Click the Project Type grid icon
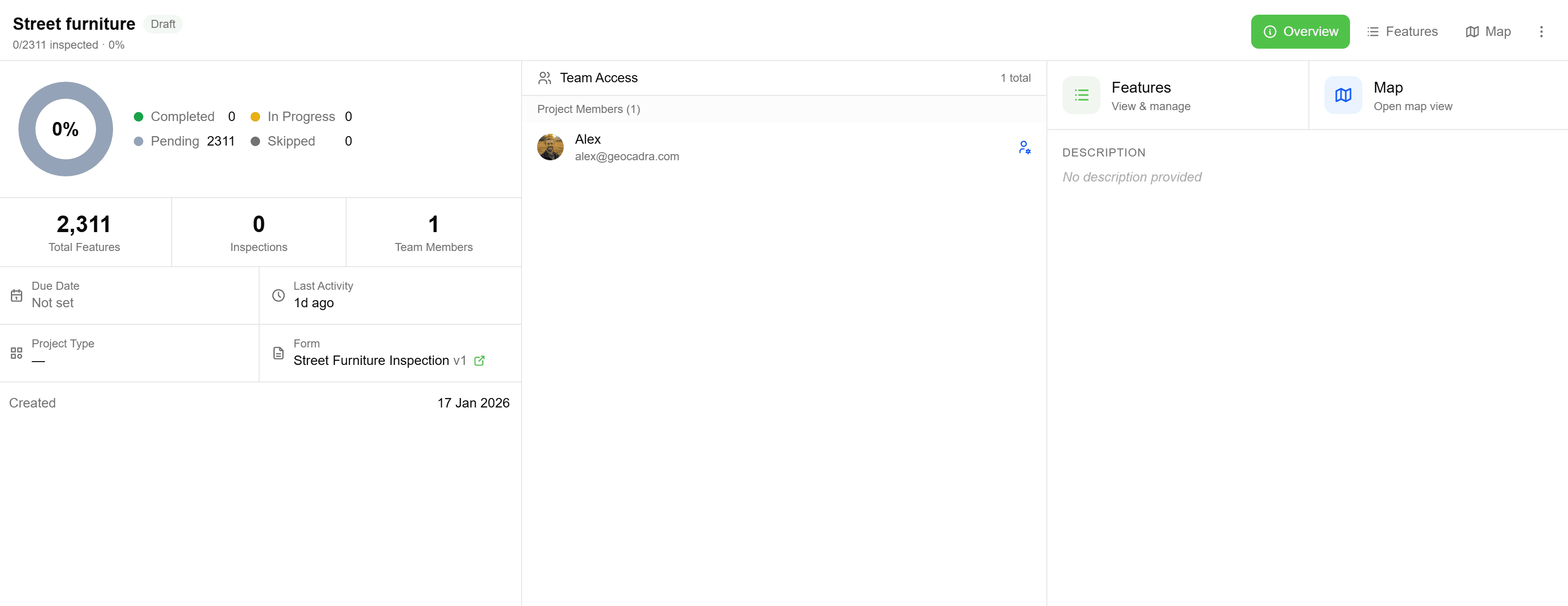 coord(17,353)
